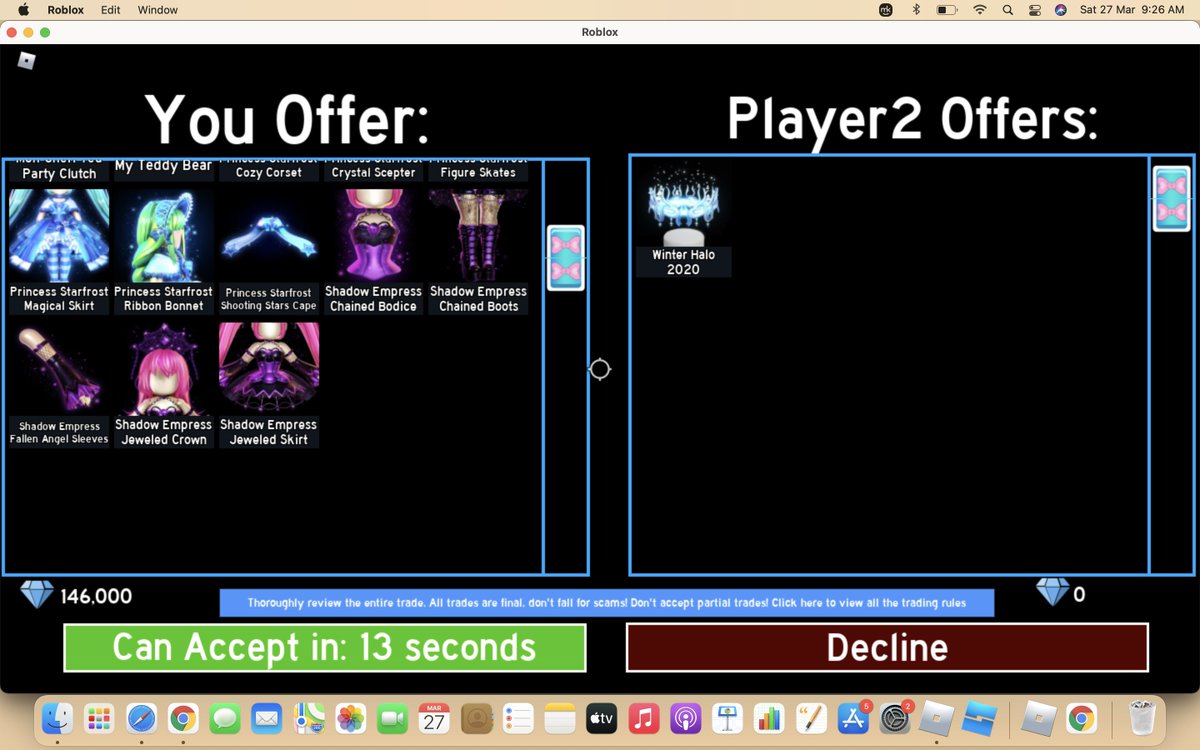This screenshot has width=1200, height=750.
Task: Open Photos from the Dock
Action: point(351,718)
